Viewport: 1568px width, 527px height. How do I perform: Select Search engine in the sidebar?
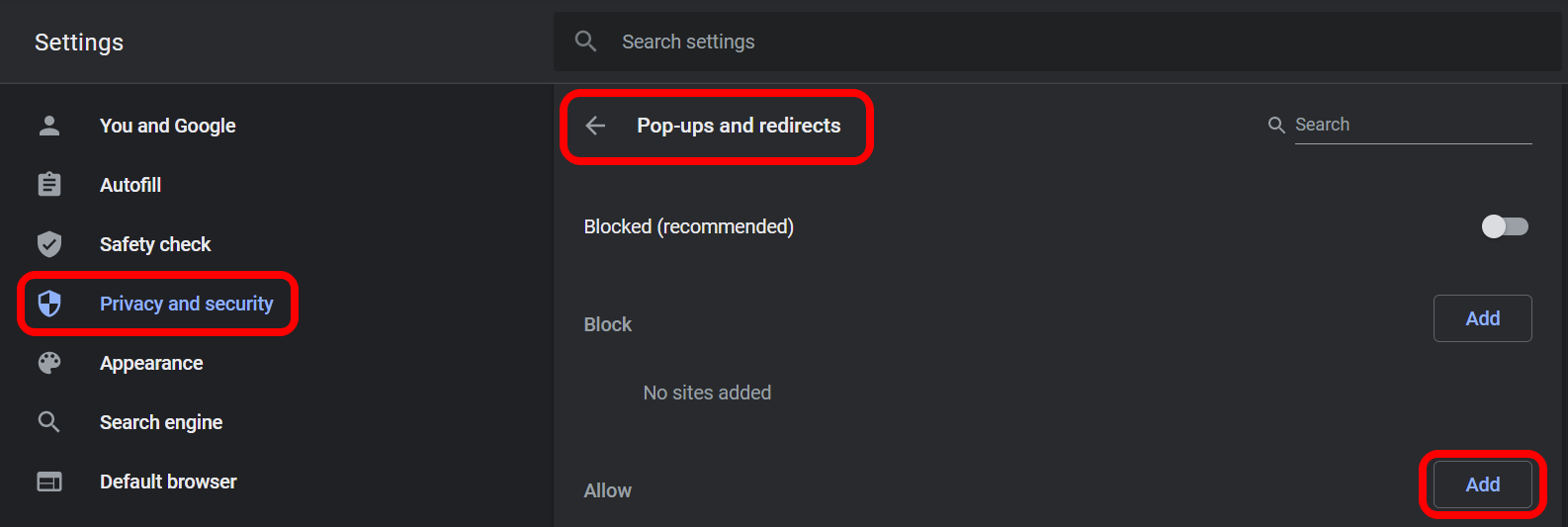coord(161,422)
